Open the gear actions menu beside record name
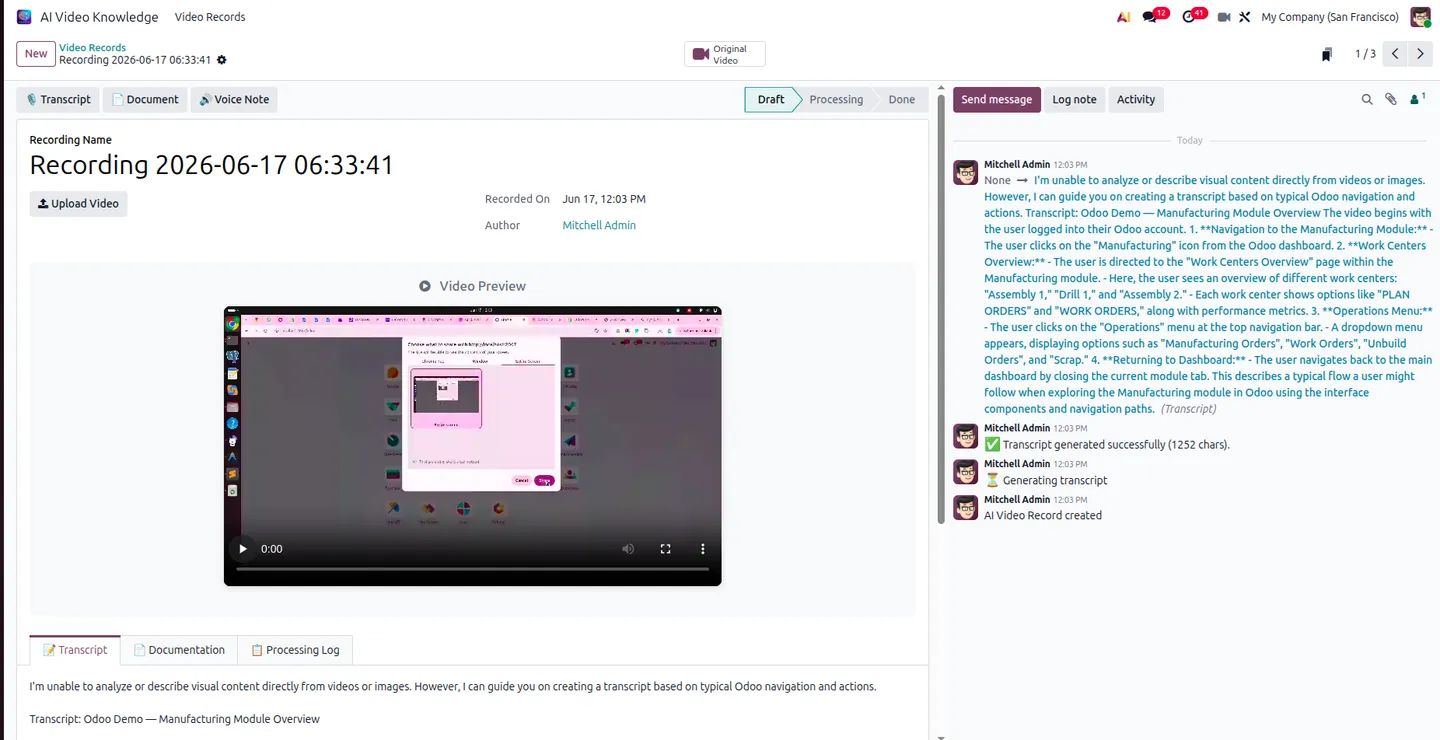Screen dimensions: 1440x740 (222, 60)
